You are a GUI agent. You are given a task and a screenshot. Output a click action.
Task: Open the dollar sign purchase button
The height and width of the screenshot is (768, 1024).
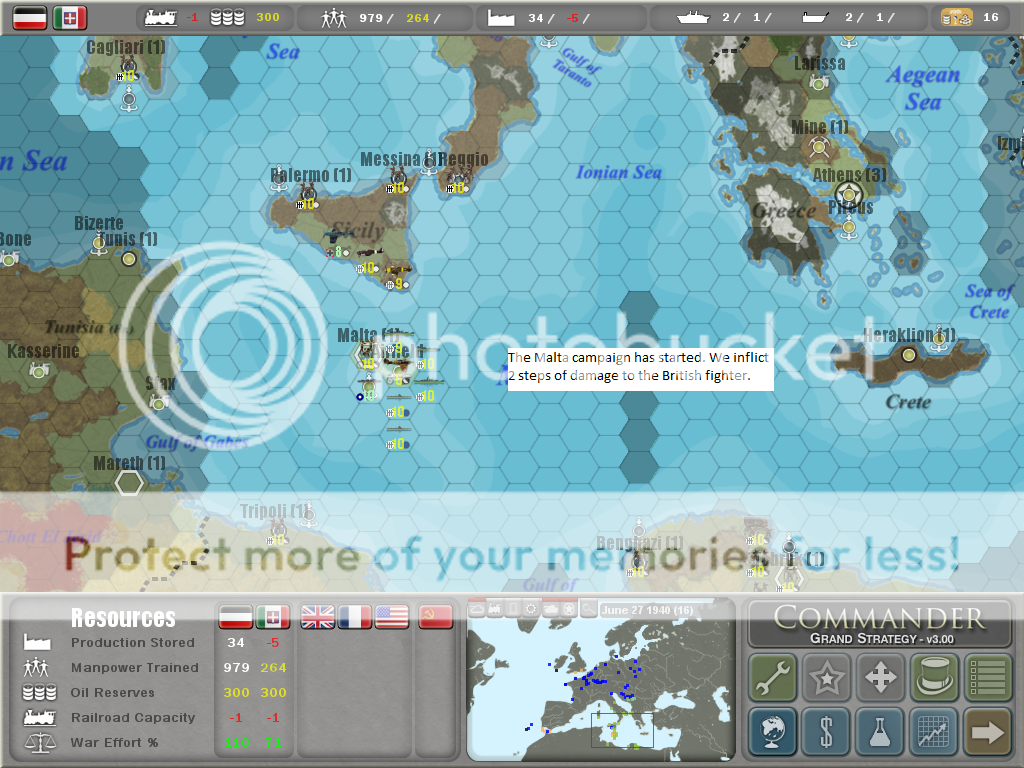point(827,732)
